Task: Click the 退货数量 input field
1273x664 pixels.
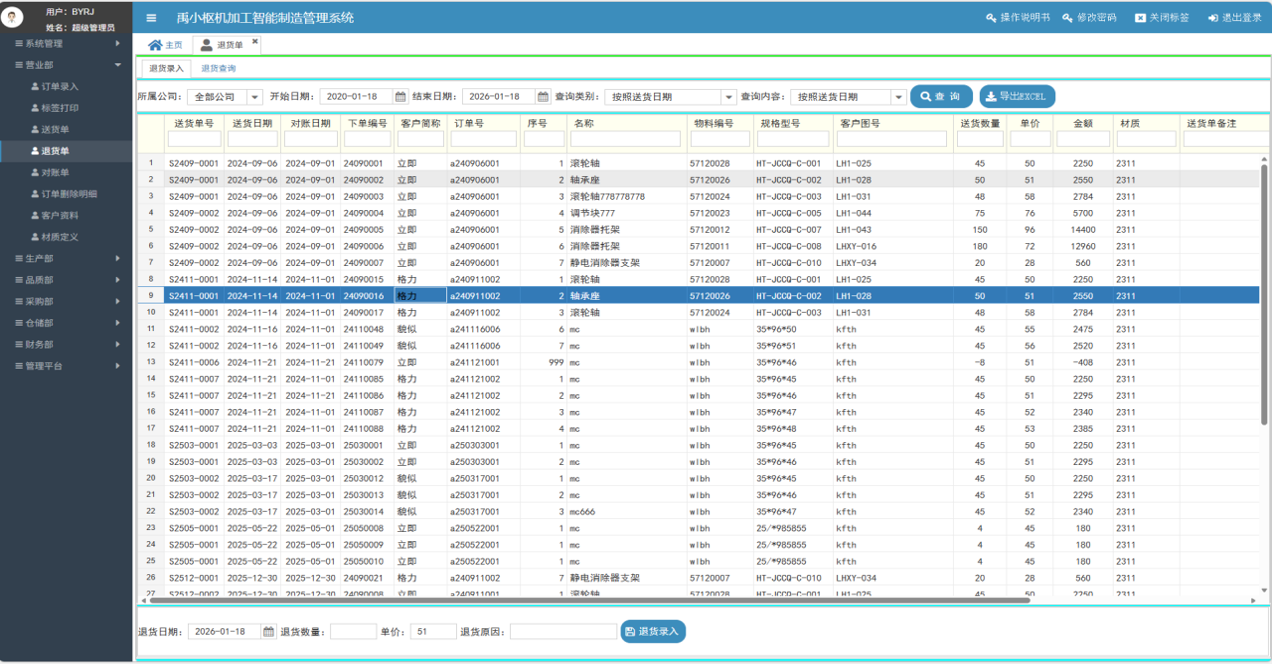Action: point(353,632)
